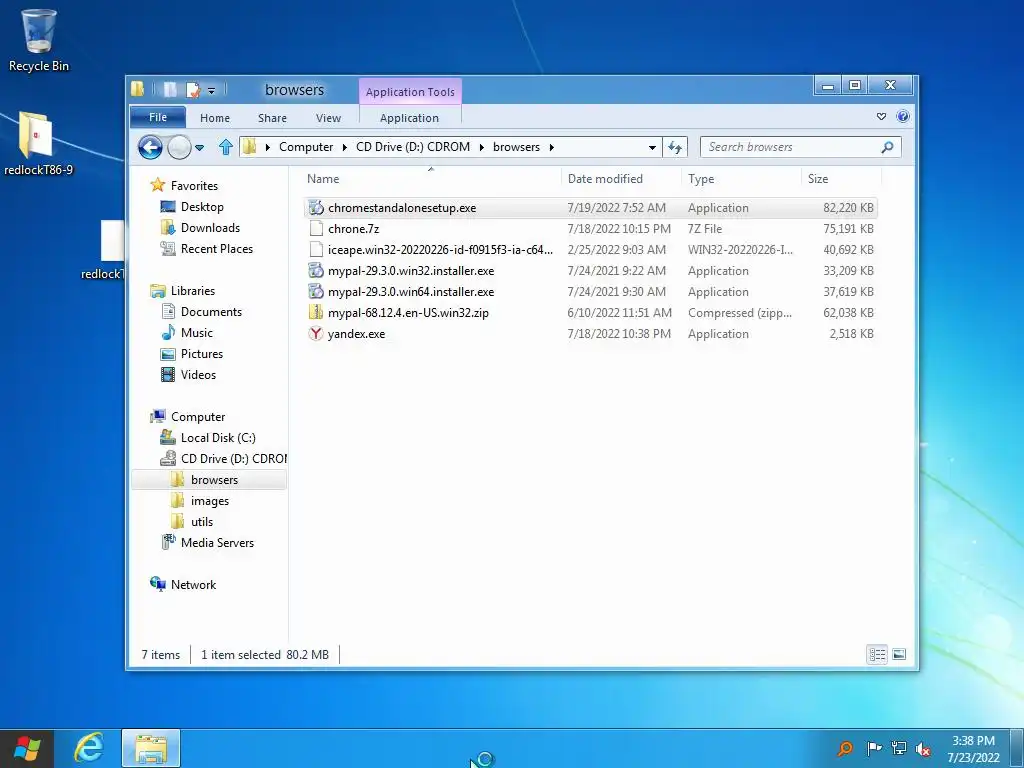Viewport: 1024px width, 768px height.
Task: Open Music library
Action: coord(197,332)
